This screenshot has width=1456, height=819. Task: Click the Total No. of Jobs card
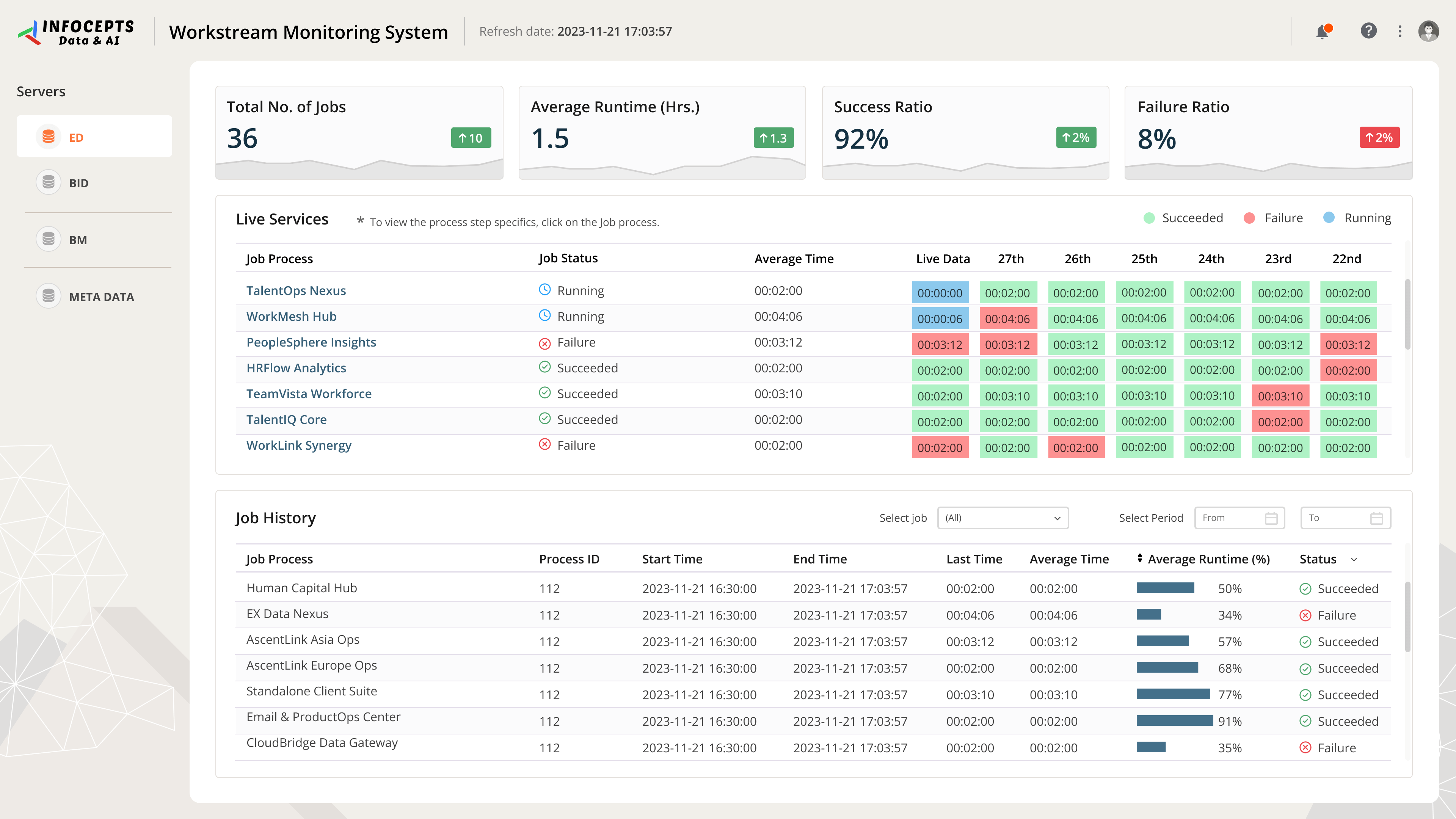point(359,132)
